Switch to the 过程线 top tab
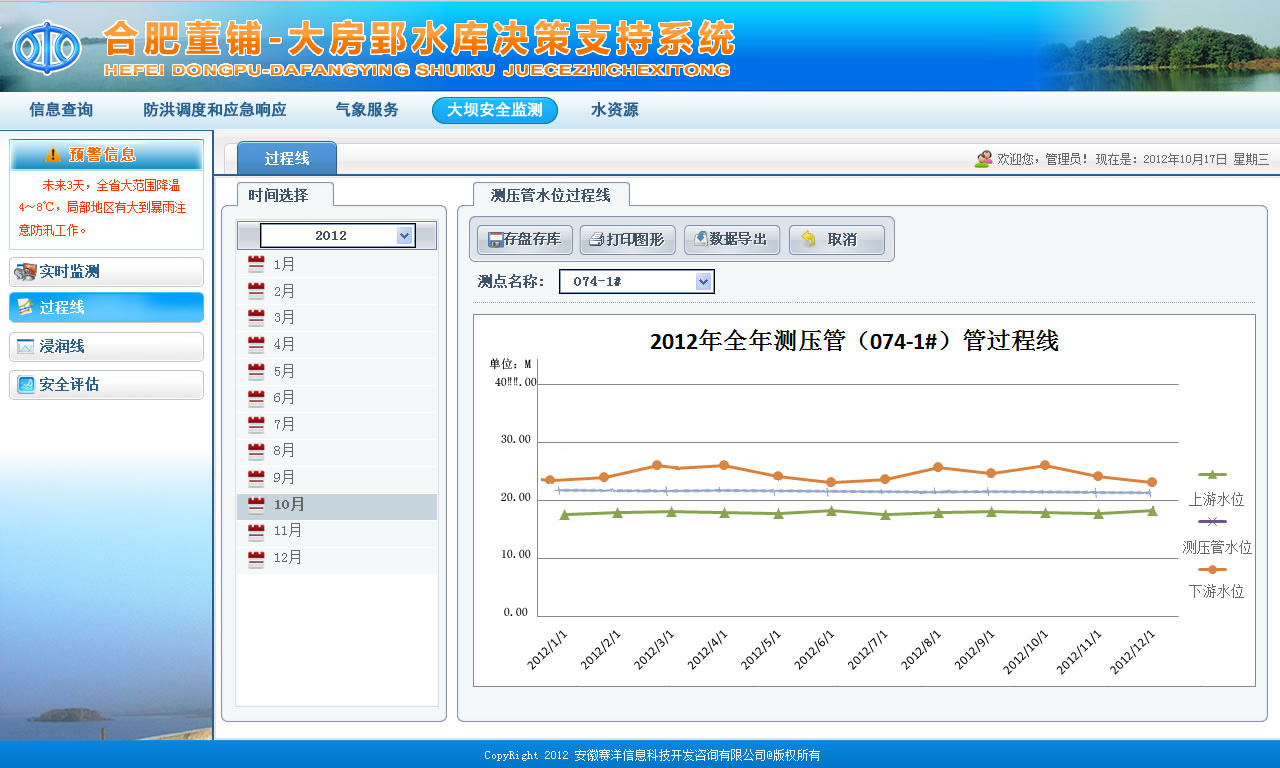1280x768 pixels. 287,158
